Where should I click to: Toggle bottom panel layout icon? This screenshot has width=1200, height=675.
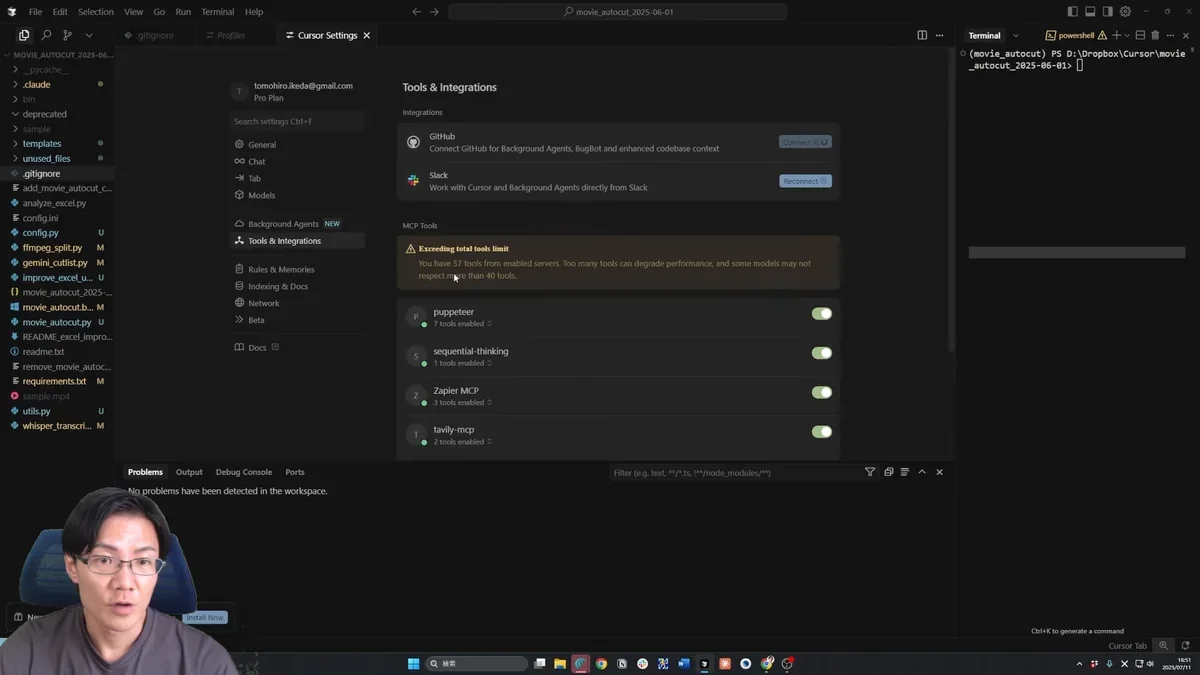click(x=1090, y=12)
